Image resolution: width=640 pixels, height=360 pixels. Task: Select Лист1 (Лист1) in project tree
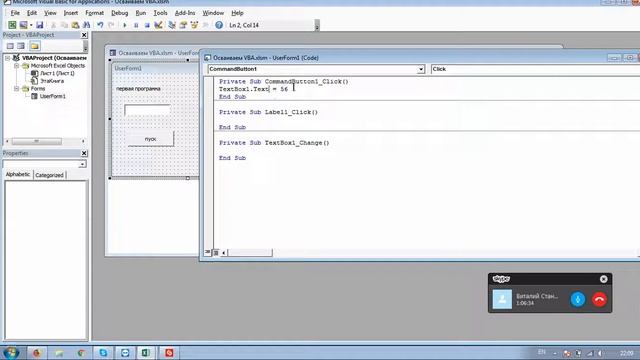[57, 73]
